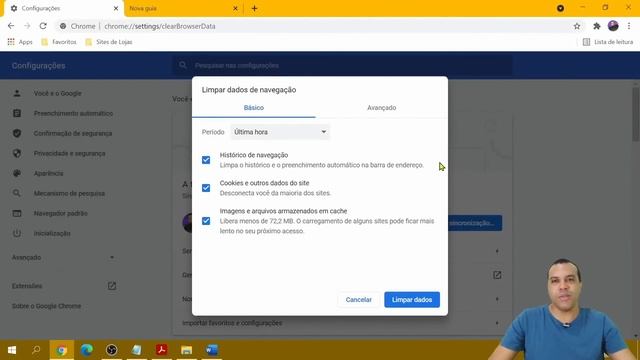Open the Apps shortcut in bookmarks bar
This screenshot has height=360, width=640.
[20, 42]
